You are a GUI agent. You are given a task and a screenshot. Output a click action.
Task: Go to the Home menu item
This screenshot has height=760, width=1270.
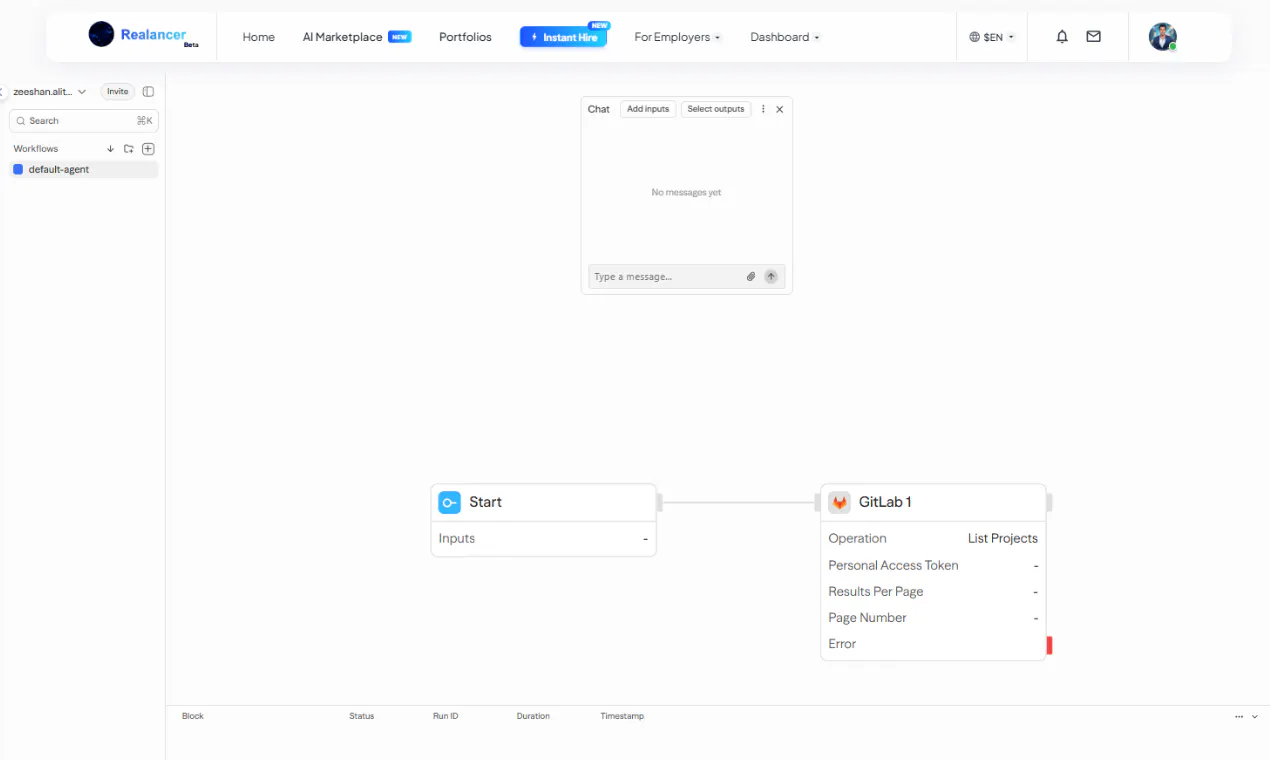(x=258, y=37)
